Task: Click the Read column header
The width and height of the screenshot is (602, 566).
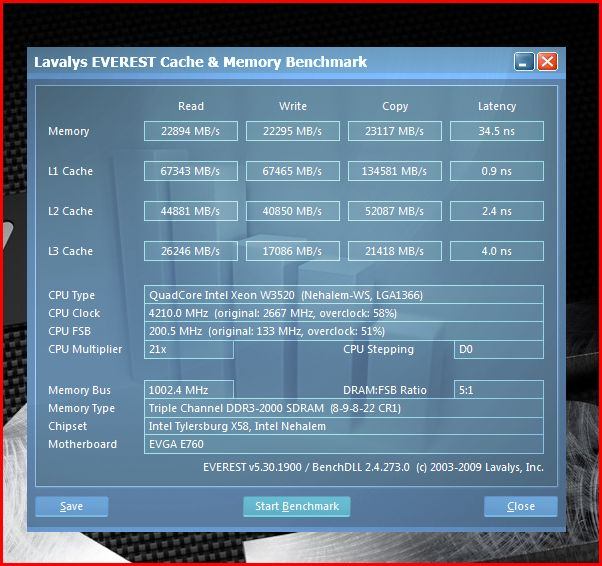Action: click(x=191, y=106)
